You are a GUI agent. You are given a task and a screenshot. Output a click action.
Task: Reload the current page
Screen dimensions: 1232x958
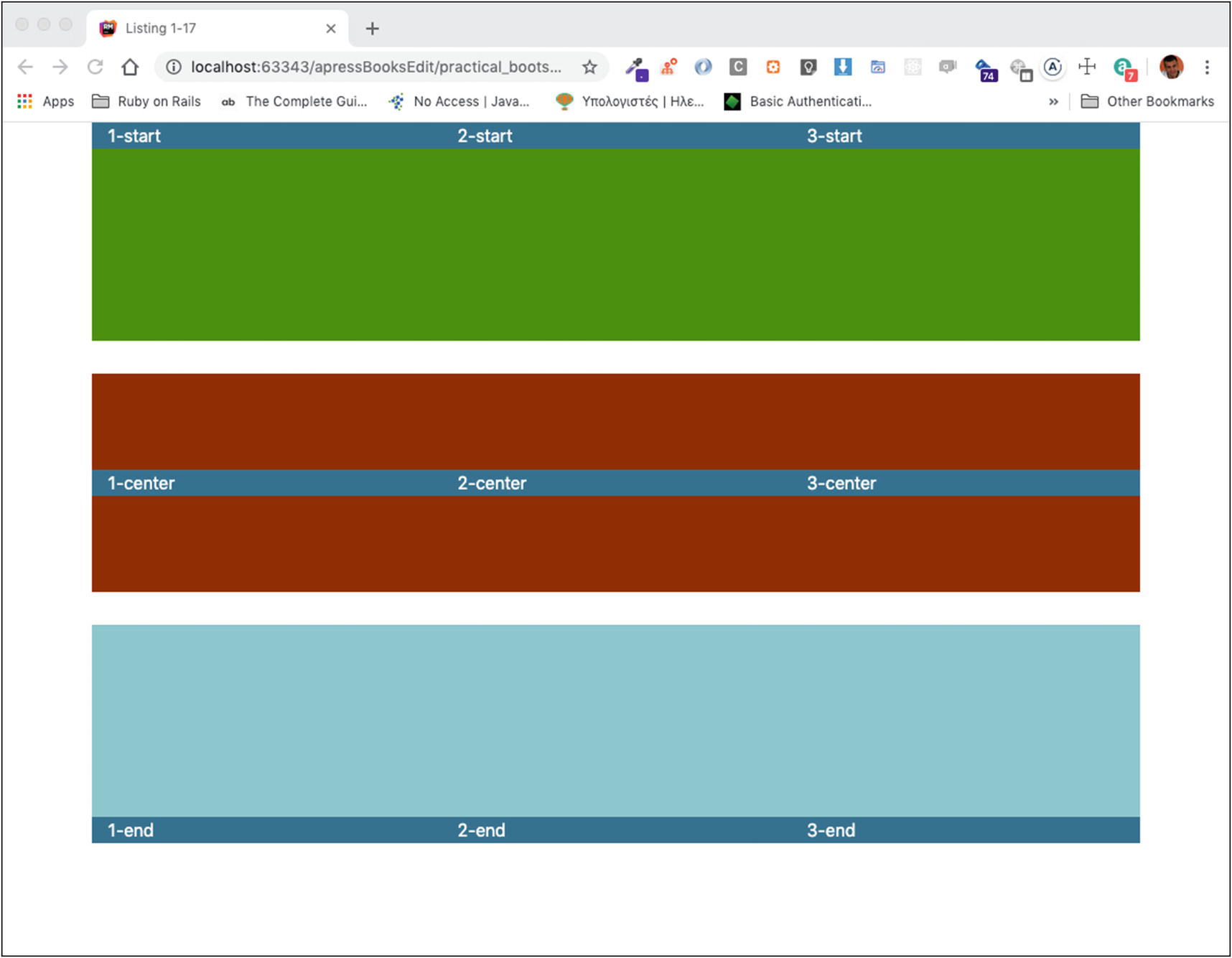coord(95,67)
